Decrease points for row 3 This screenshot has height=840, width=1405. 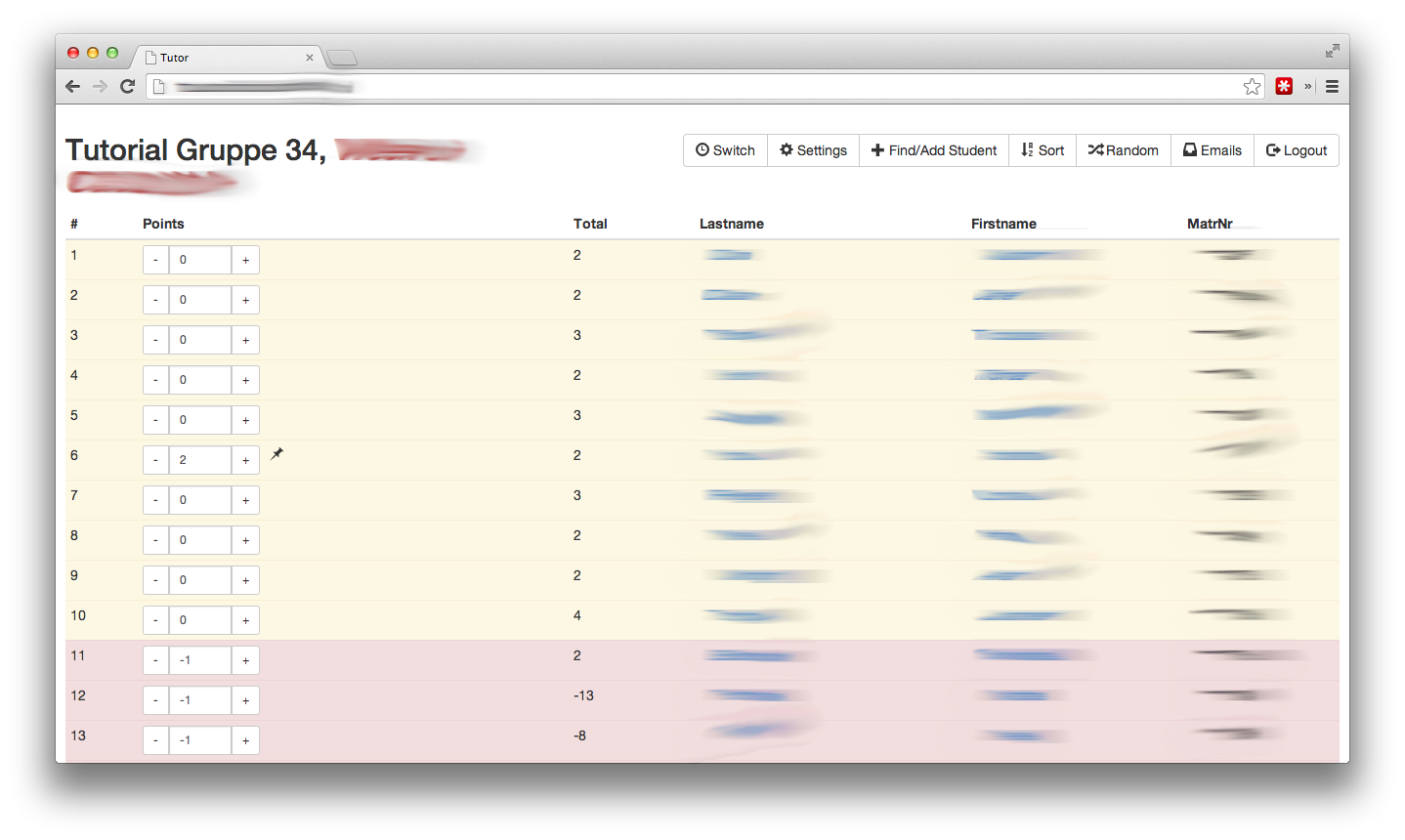tap(155, 340)
